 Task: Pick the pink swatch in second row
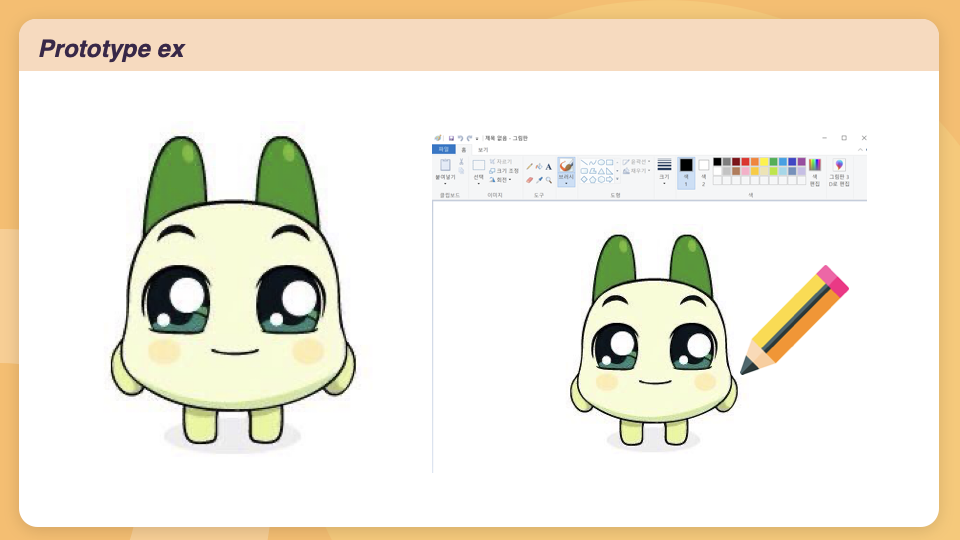coord(745,171)
